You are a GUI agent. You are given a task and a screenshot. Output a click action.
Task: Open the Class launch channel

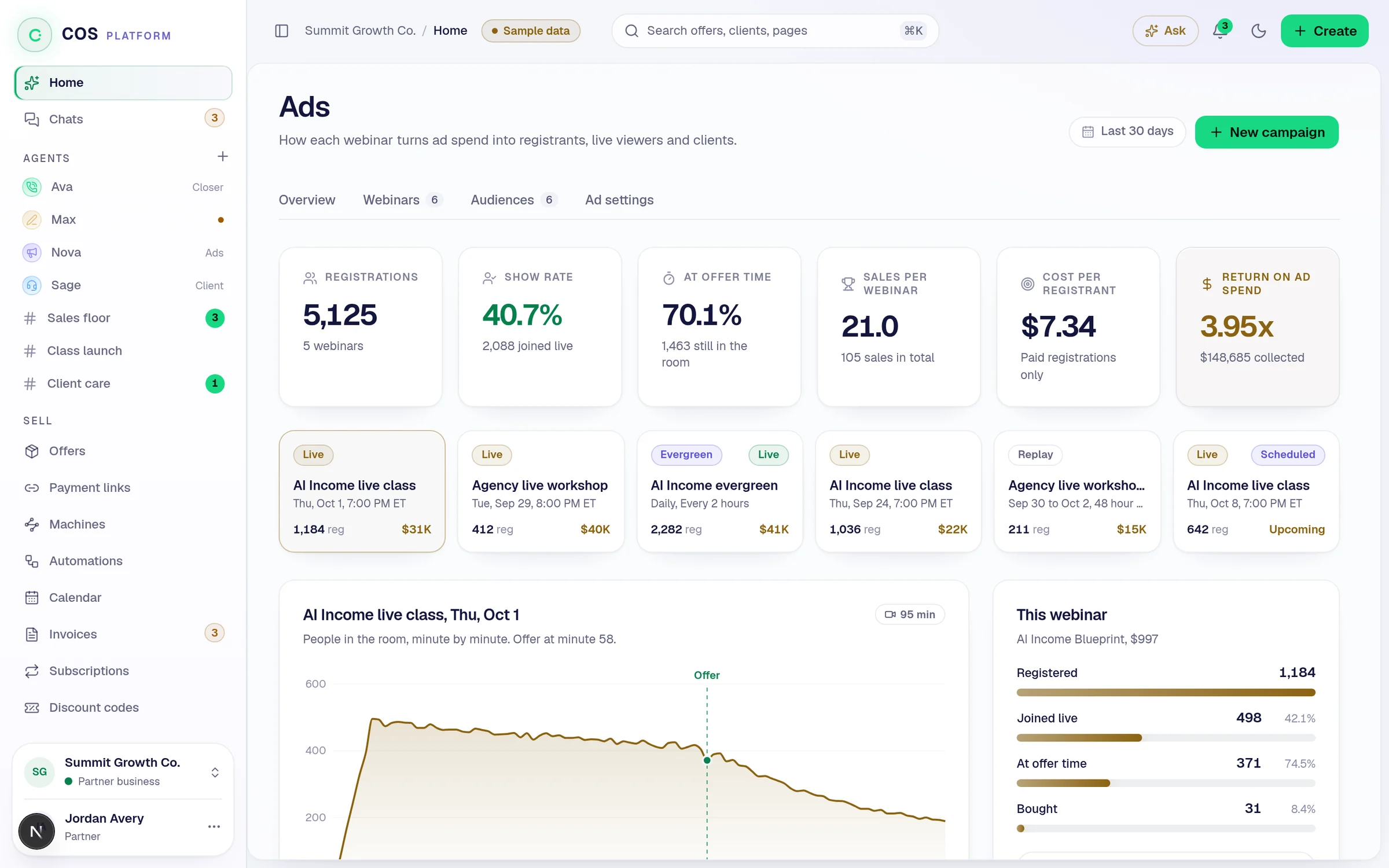click(x=123, y=351)
